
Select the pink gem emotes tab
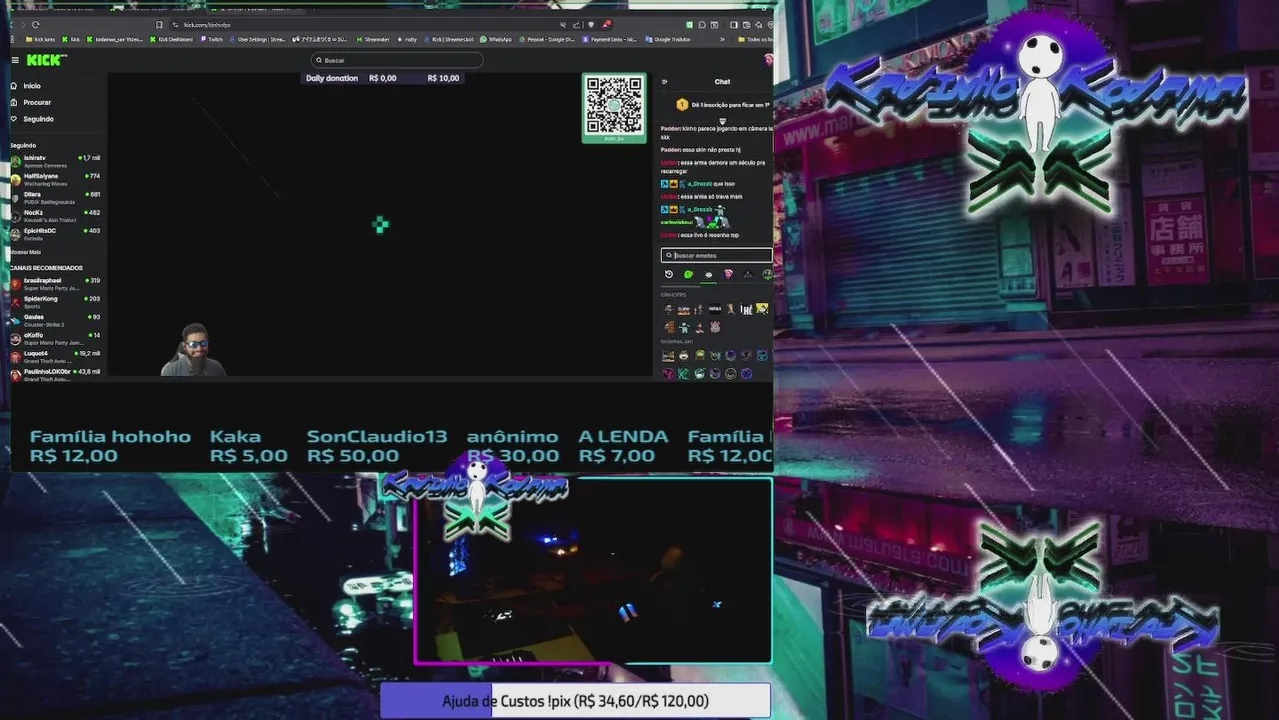point(728,274)
